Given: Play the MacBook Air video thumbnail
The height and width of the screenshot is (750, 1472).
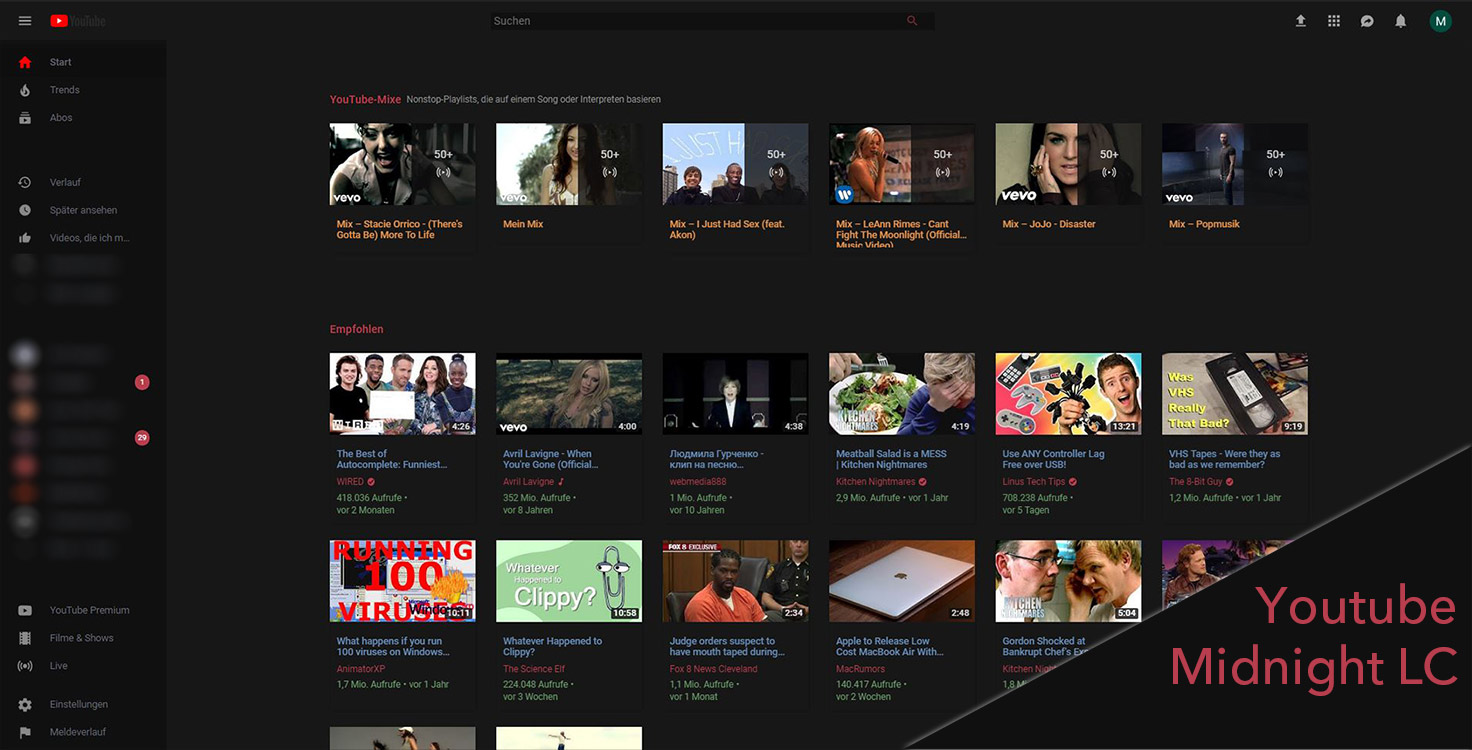Looking at the screenshot, I should click(x=902, y=581).
